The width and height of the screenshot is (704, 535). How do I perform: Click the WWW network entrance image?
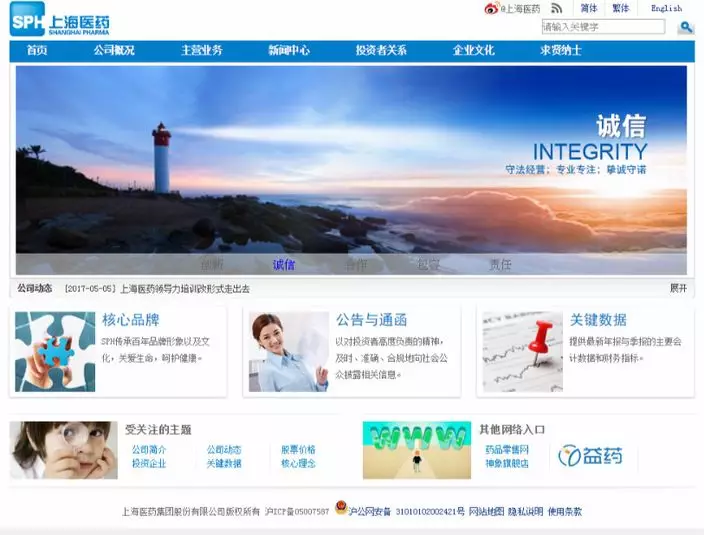coord(416,450)
